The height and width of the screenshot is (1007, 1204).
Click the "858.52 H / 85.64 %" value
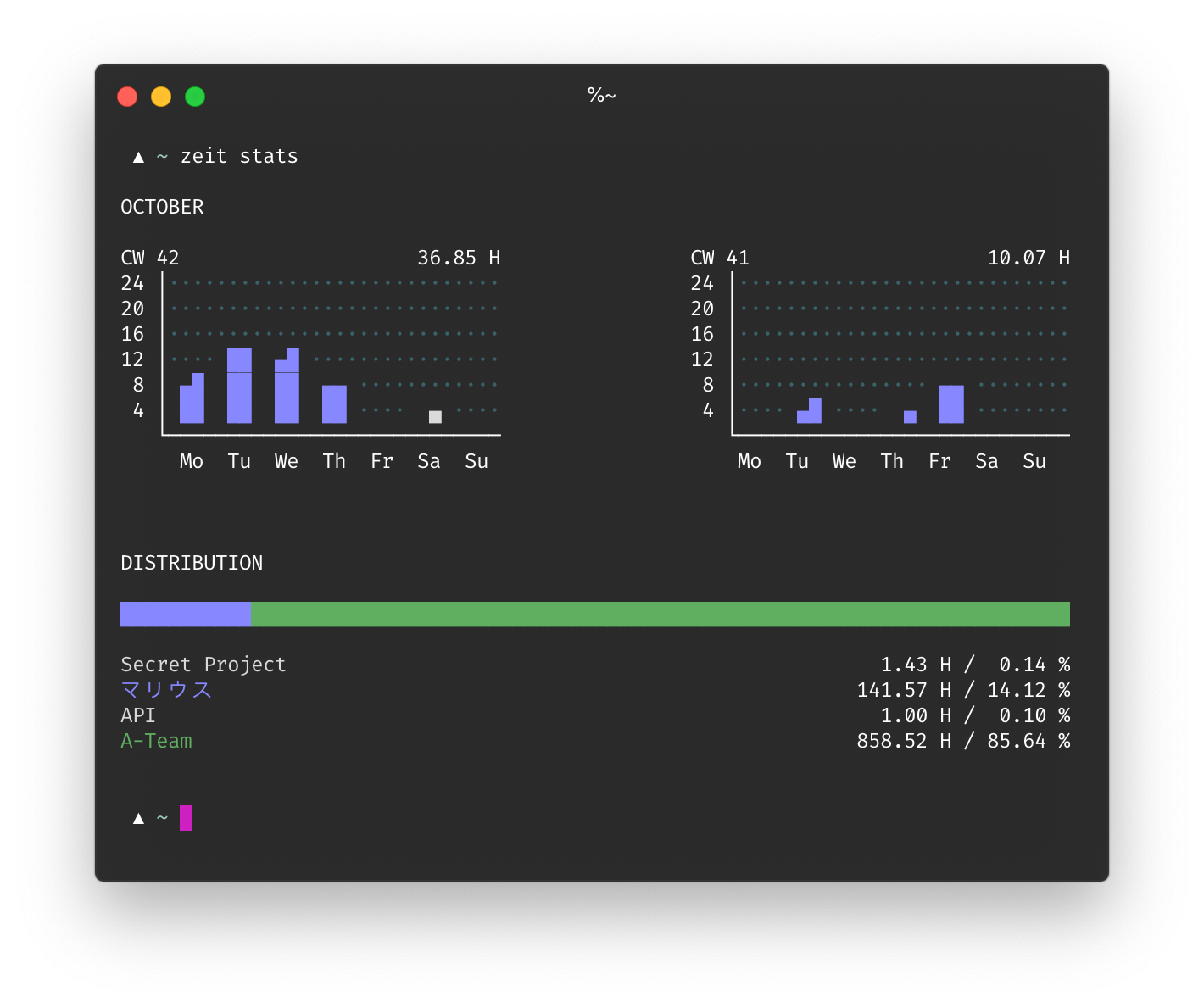(x=963, y=741)
